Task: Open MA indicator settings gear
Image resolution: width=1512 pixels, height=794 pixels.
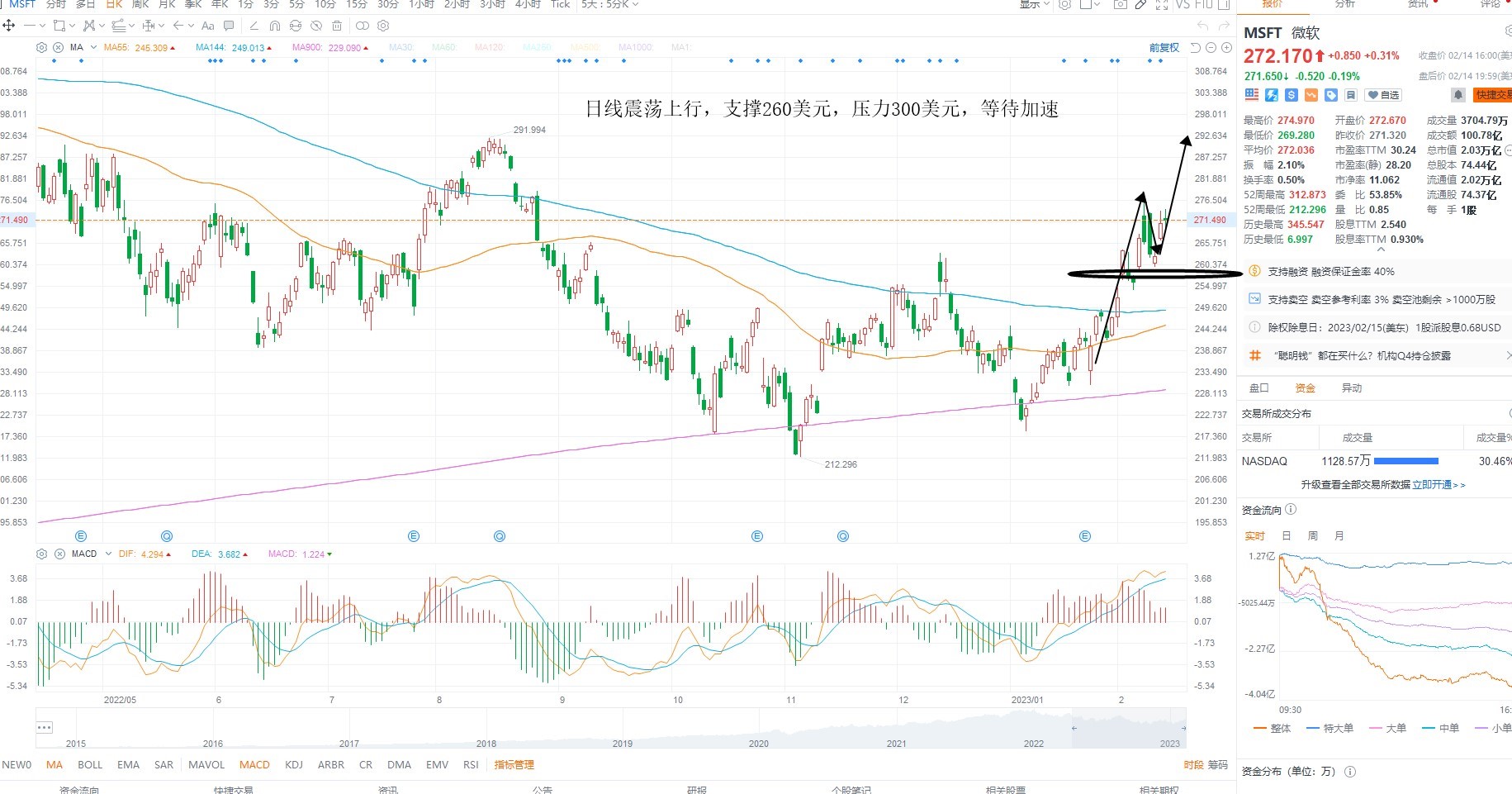Action: click(42, 47)
